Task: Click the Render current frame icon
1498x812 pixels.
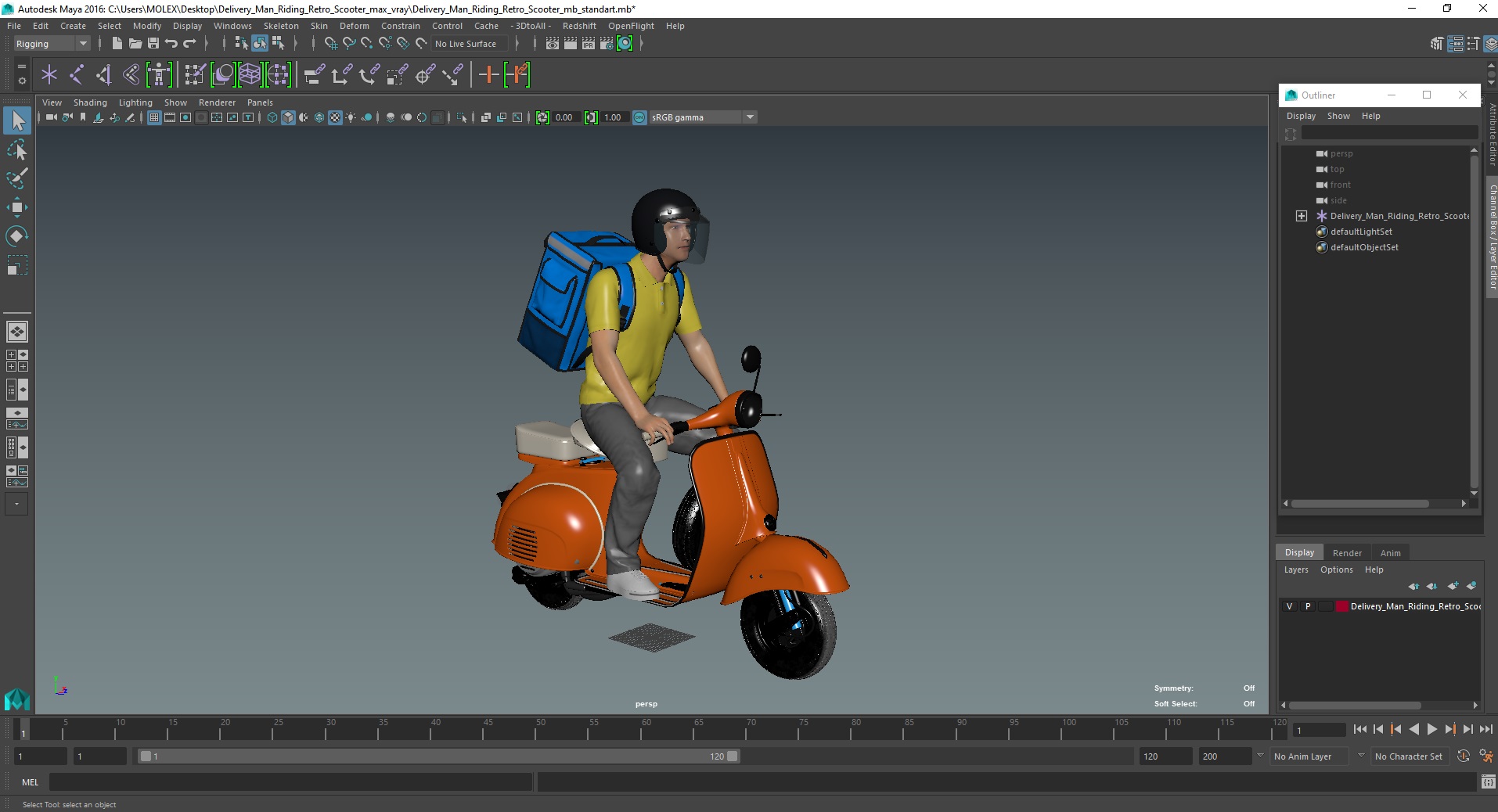Action: click(570, 44)
